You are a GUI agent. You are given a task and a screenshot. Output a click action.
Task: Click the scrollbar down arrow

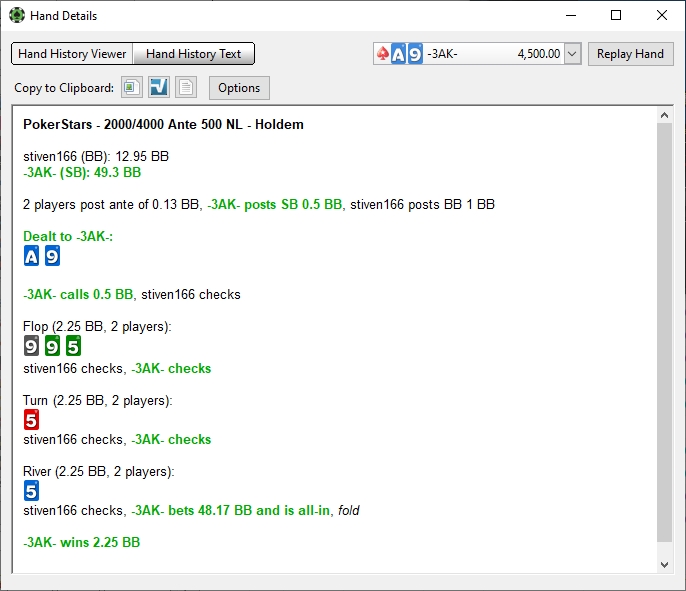click(664, 565)
